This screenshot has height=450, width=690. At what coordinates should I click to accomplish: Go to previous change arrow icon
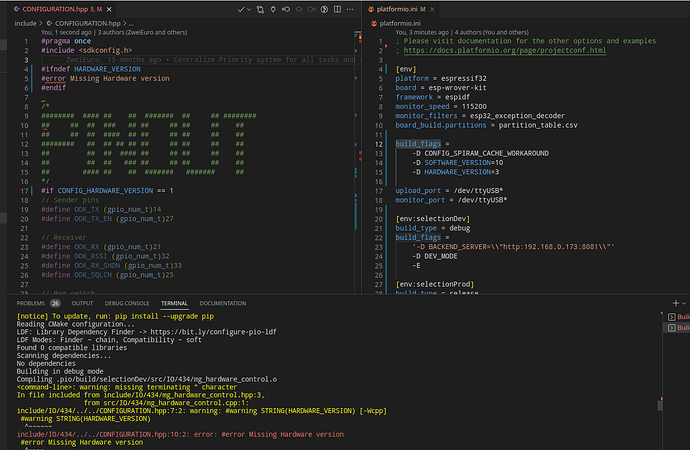(x=286, y=9)
